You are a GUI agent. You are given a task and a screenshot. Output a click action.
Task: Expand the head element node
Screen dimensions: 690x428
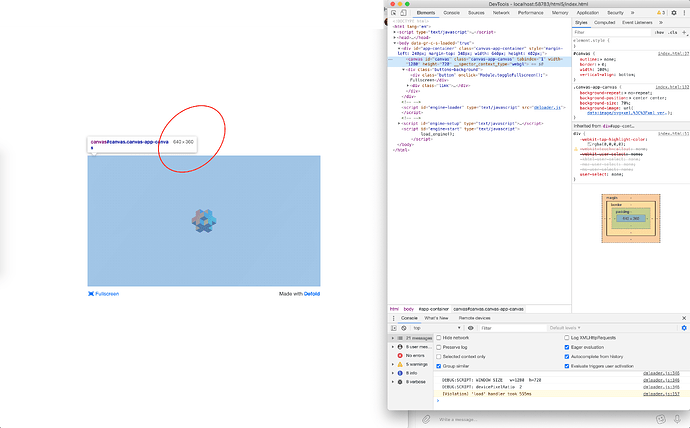click(x=395, y=38)
